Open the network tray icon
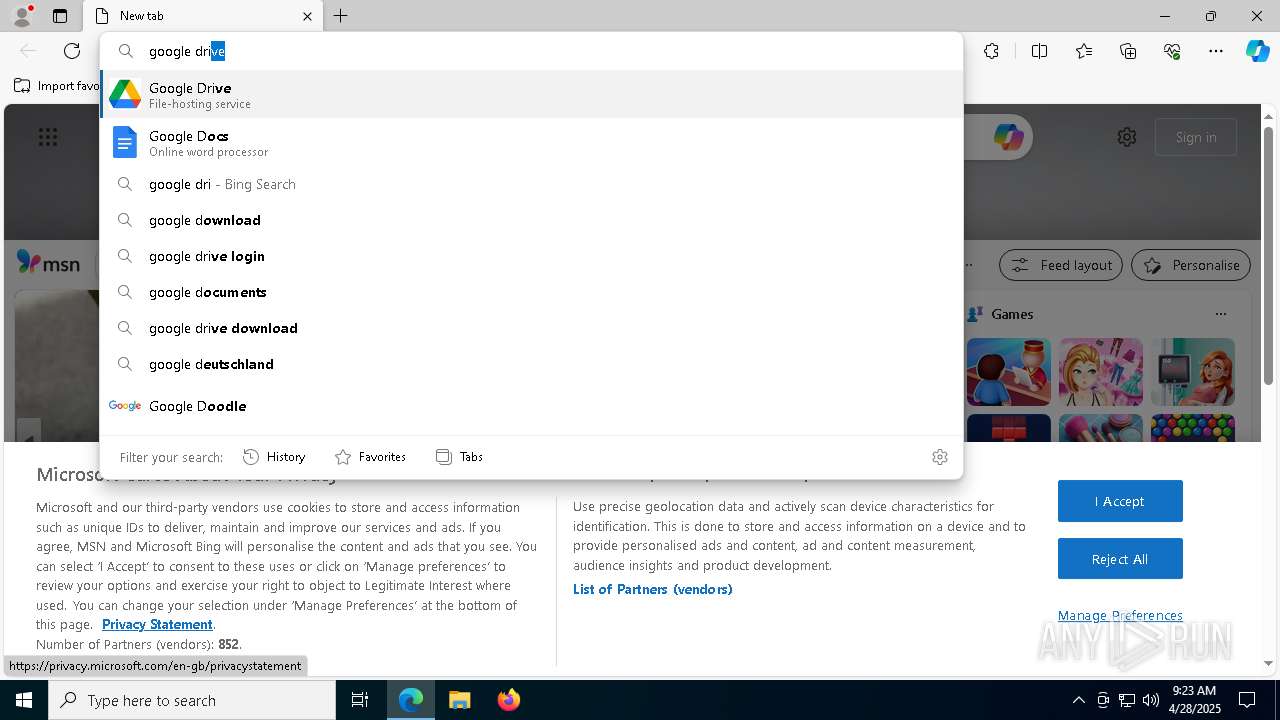Viewport: 1280px width, 720px height. pos(1126,700)
